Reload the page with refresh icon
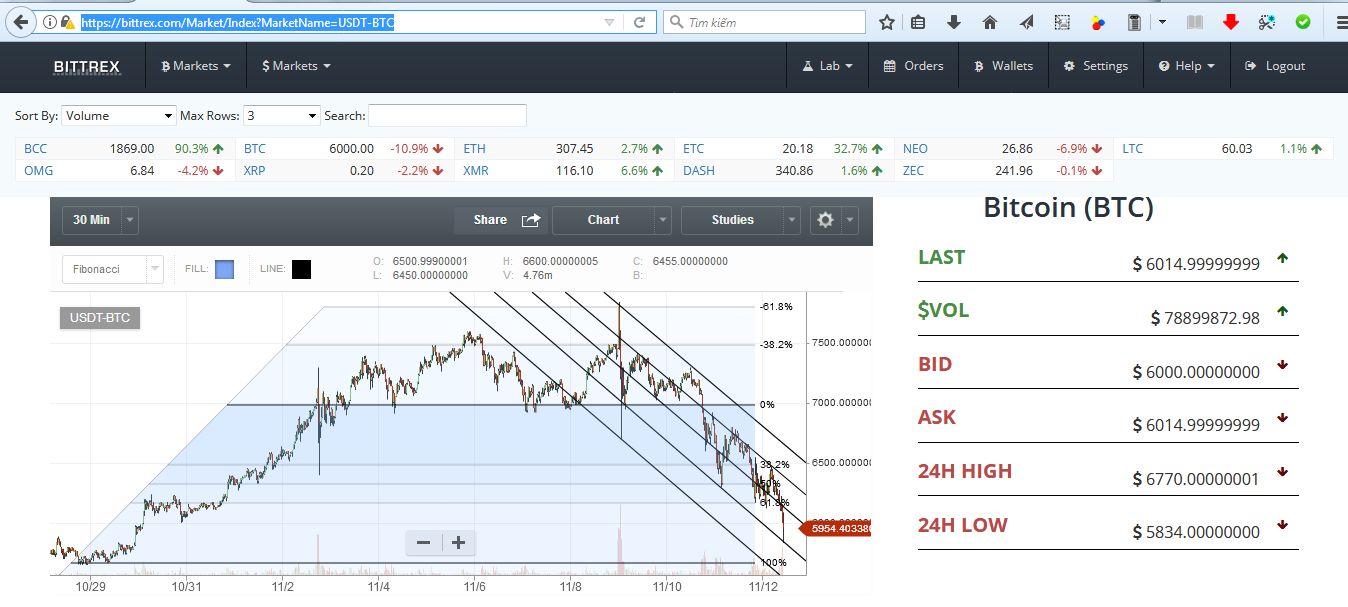 pos(640,22)
